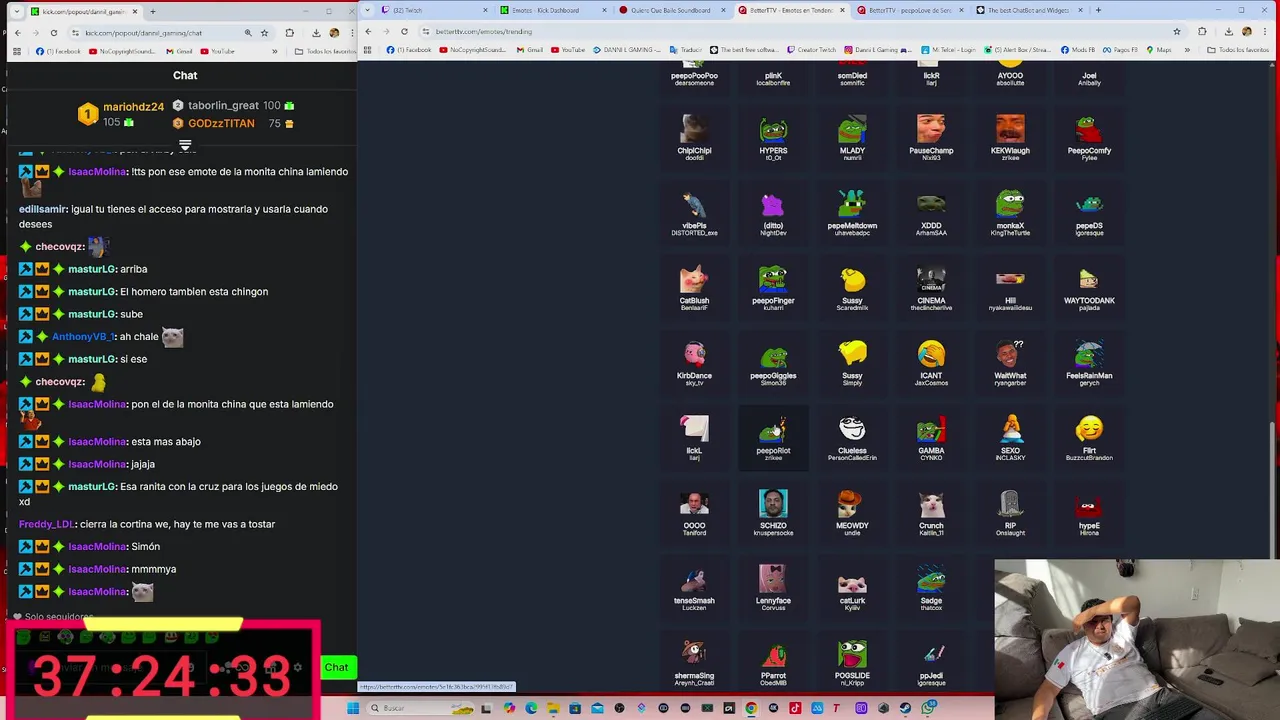Open the Gmail bookmark in BetterTTV window

pyautogui.click(x=530, y=50)
